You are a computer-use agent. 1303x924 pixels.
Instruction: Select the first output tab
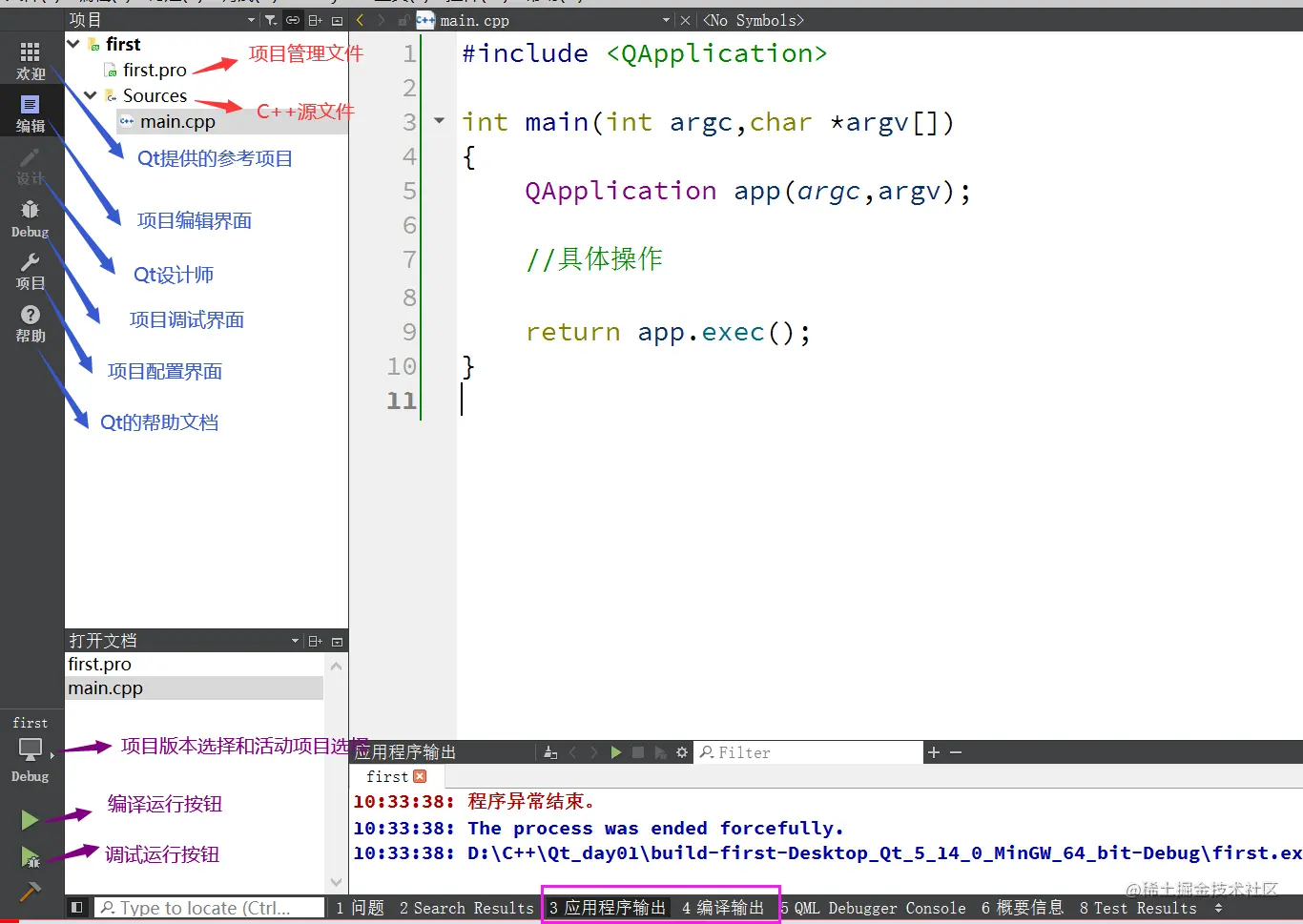(x=386, y=776)
